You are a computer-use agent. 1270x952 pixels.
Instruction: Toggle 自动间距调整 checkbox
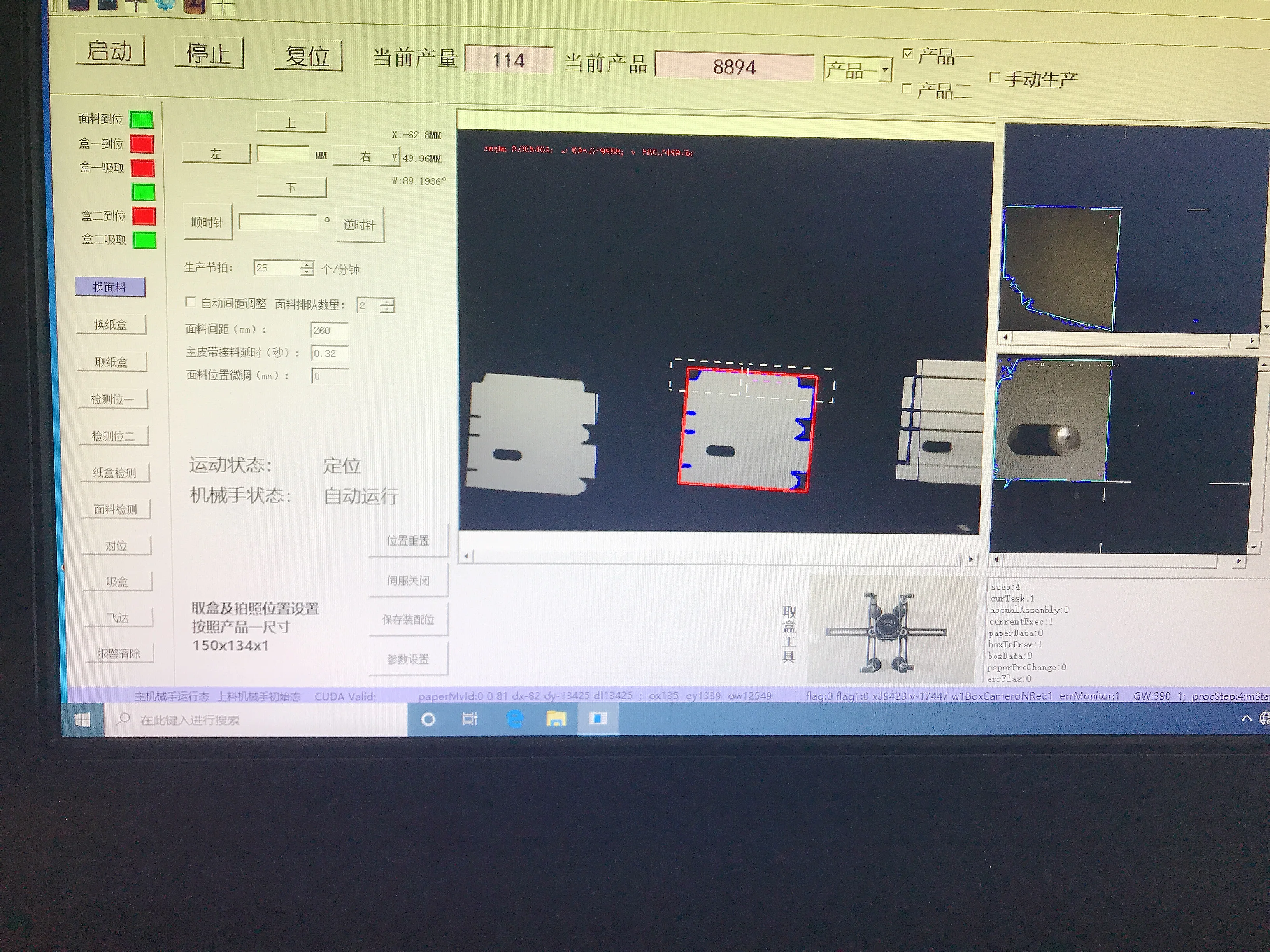coord(190,302)
